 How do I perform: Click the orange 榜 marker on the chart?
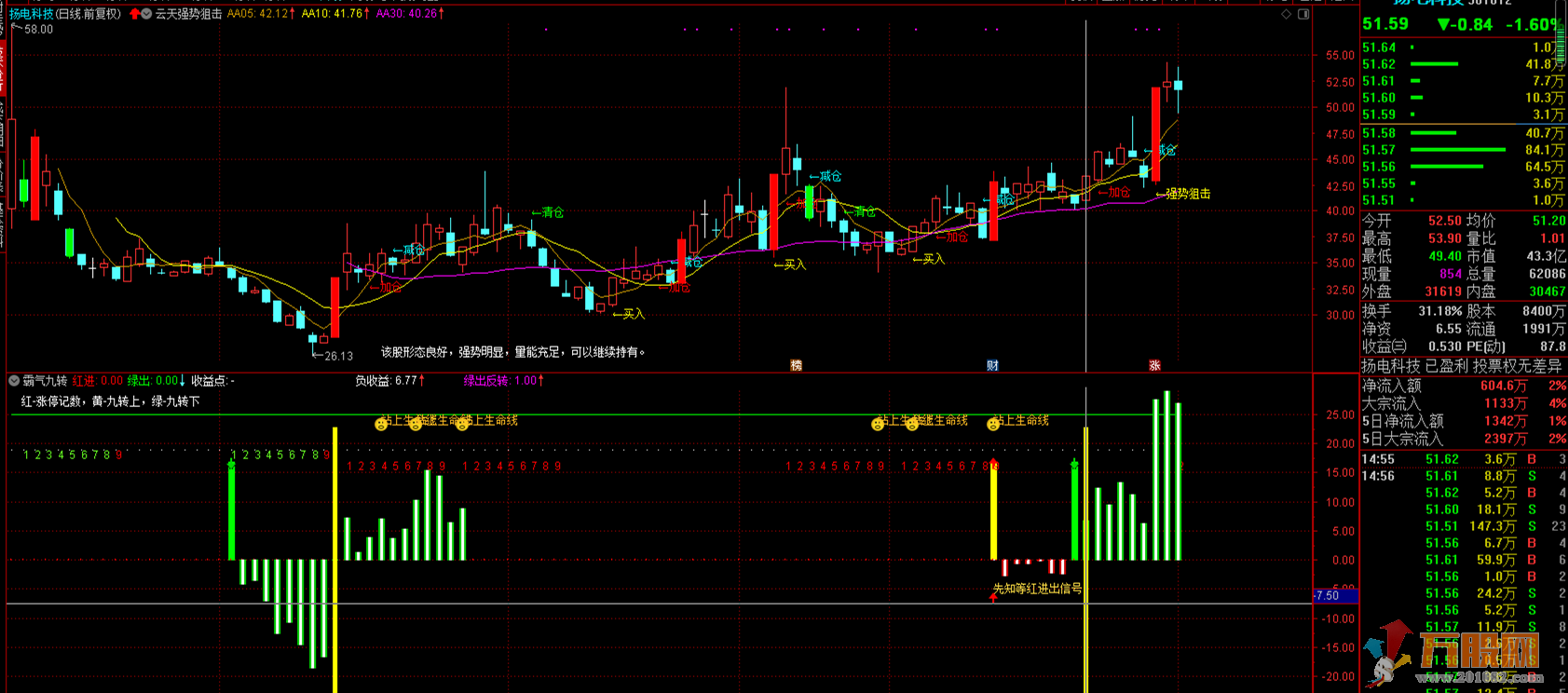point(796,365)
